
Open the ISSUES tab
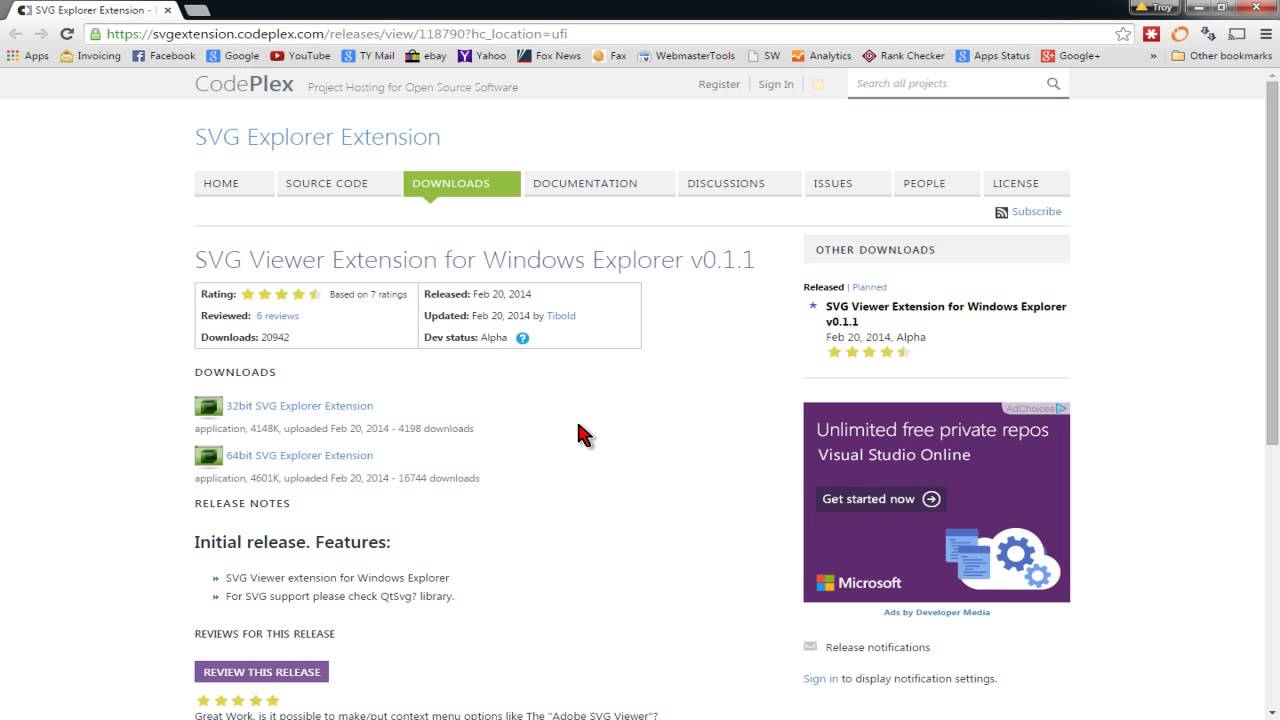click(x=847, y=184)
